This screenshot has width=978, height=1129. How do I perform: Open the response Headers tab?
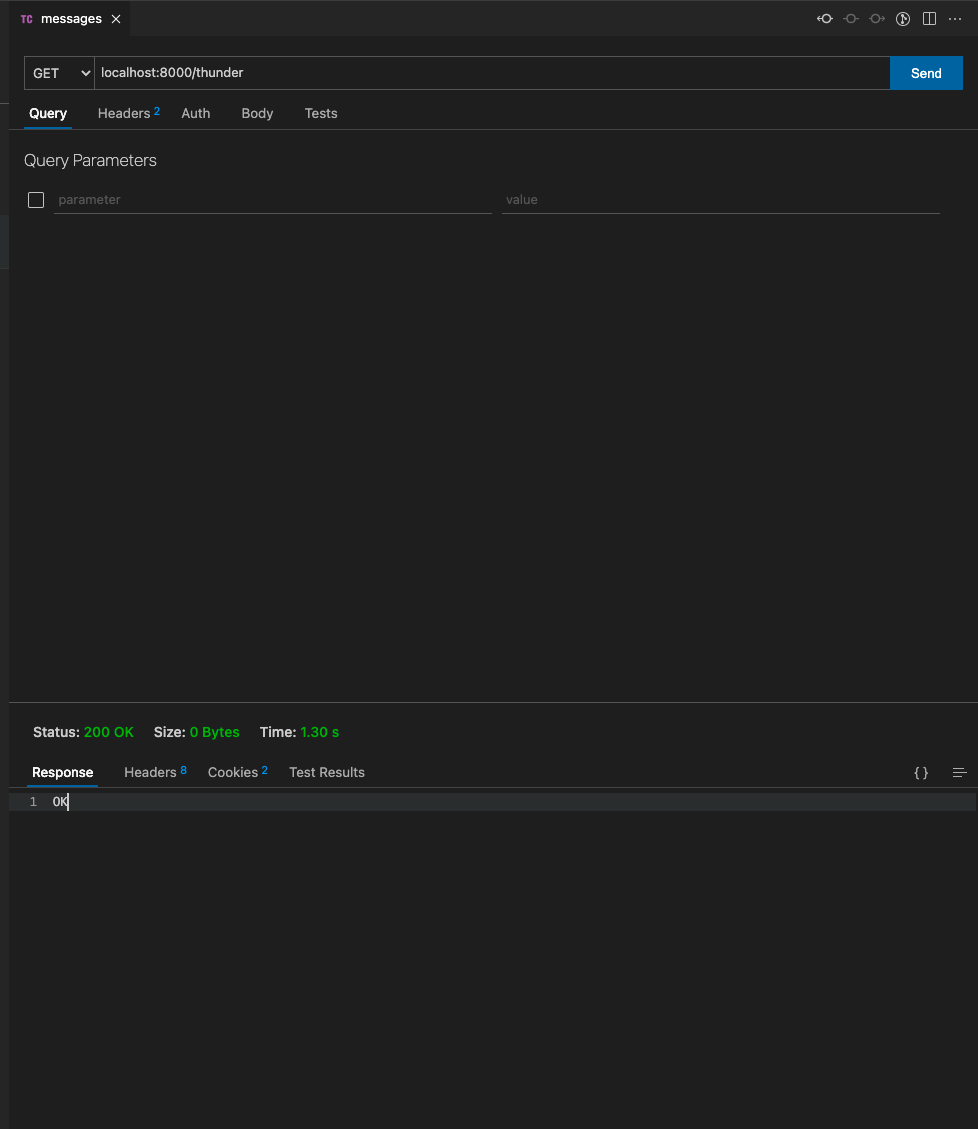155,773
